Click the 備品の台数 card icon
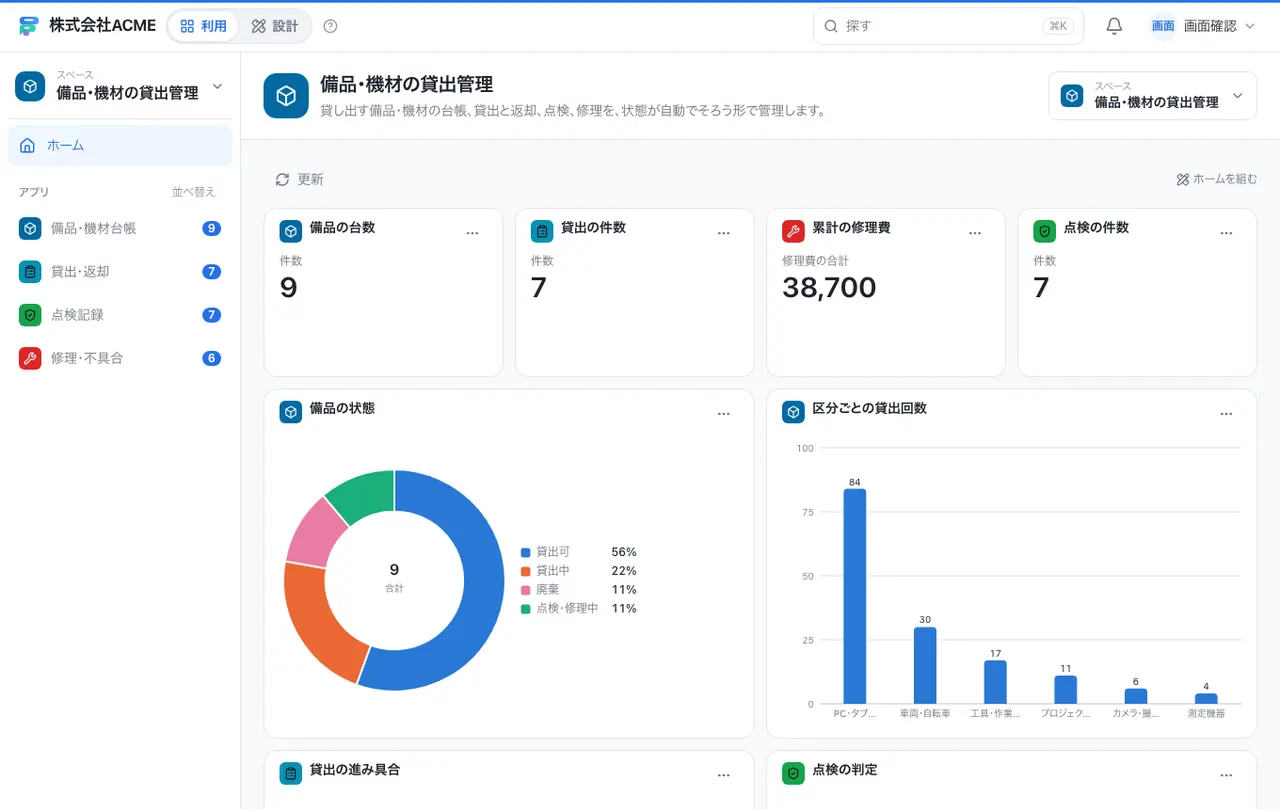This screenshot has width=1280, height=809. point(291,232)
